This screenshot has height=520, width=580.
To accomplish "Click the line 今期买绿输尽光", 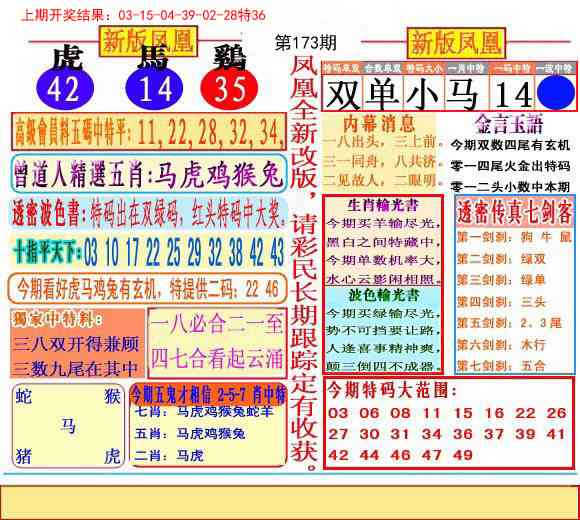I will 384,314.
